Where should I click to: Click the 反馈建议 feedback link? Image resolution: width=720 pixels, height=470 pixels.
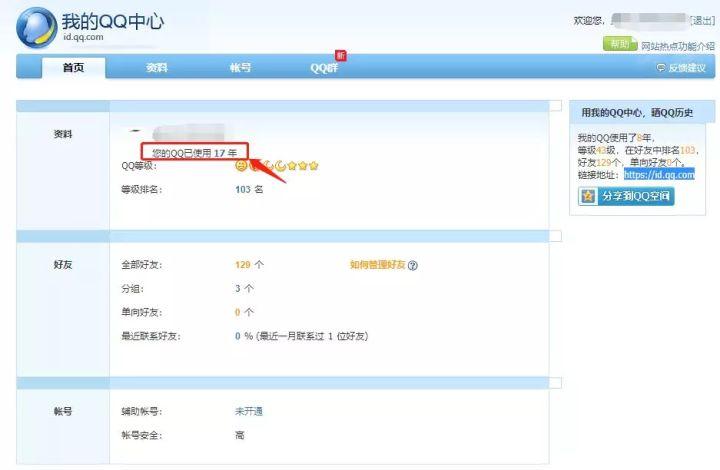(x=686, y=68)
